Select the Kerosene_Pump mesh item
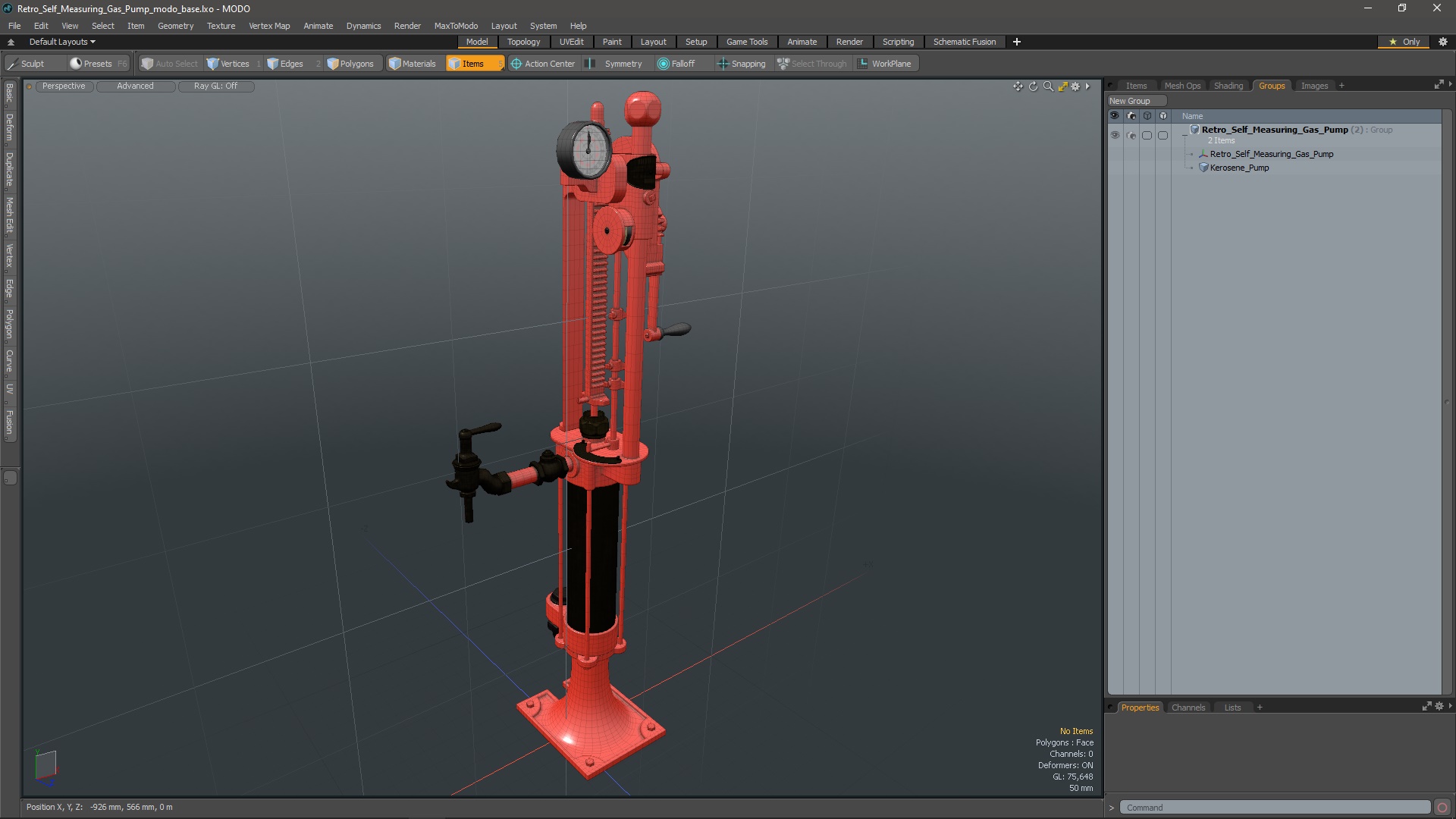 tap(1238, 167)
